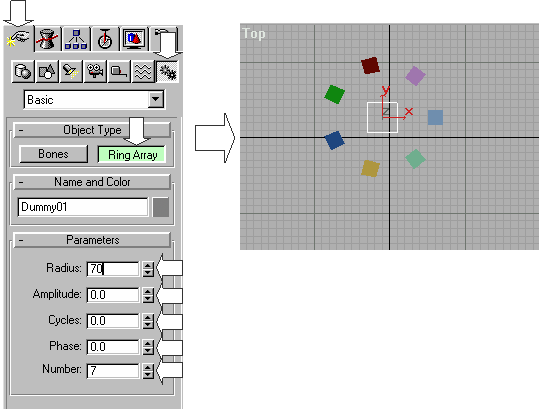Select the Cameras category icon
Viewport: 539px width, 409px height.
tap(95, 71)
